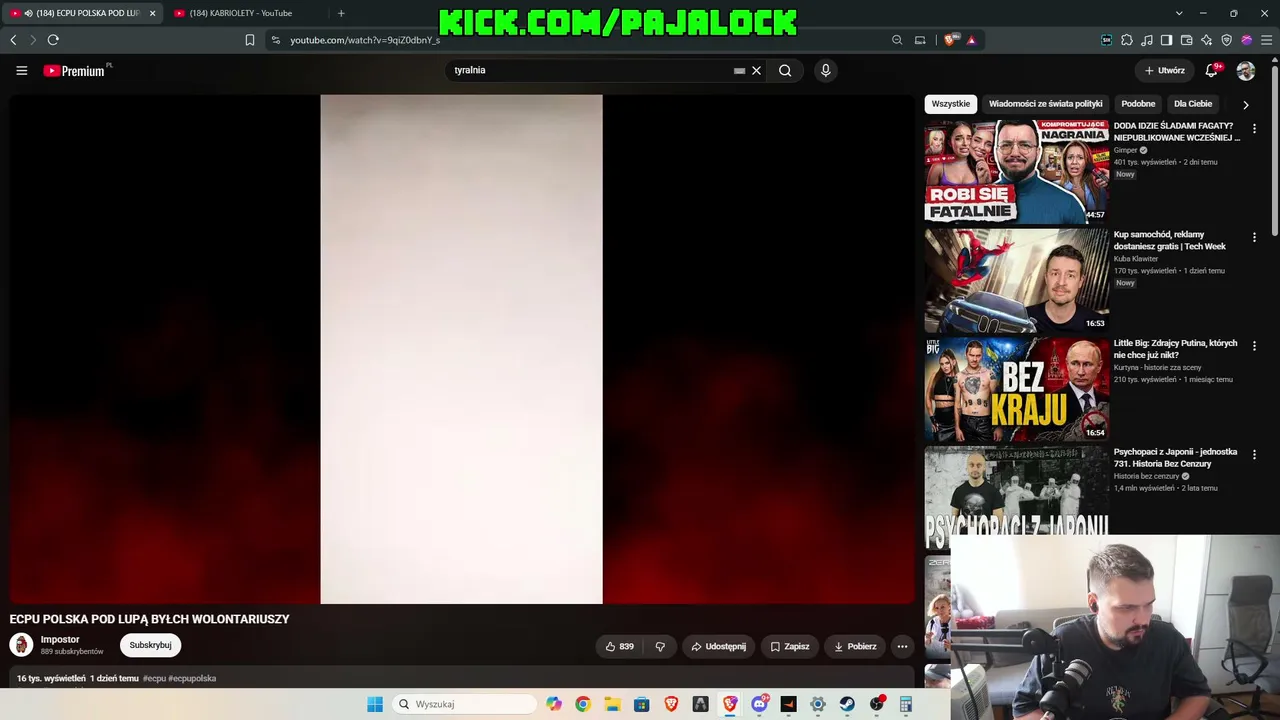Open more video actions three-dot menu

(902, 646)
